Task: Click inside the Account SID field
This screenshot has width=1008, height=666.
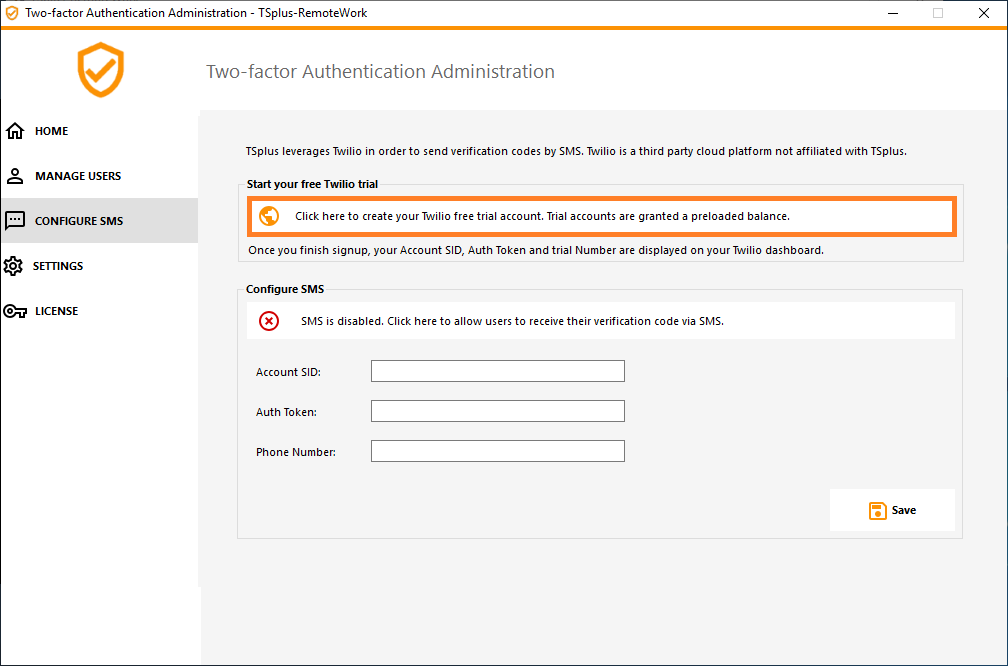Action: coord(497,370)
